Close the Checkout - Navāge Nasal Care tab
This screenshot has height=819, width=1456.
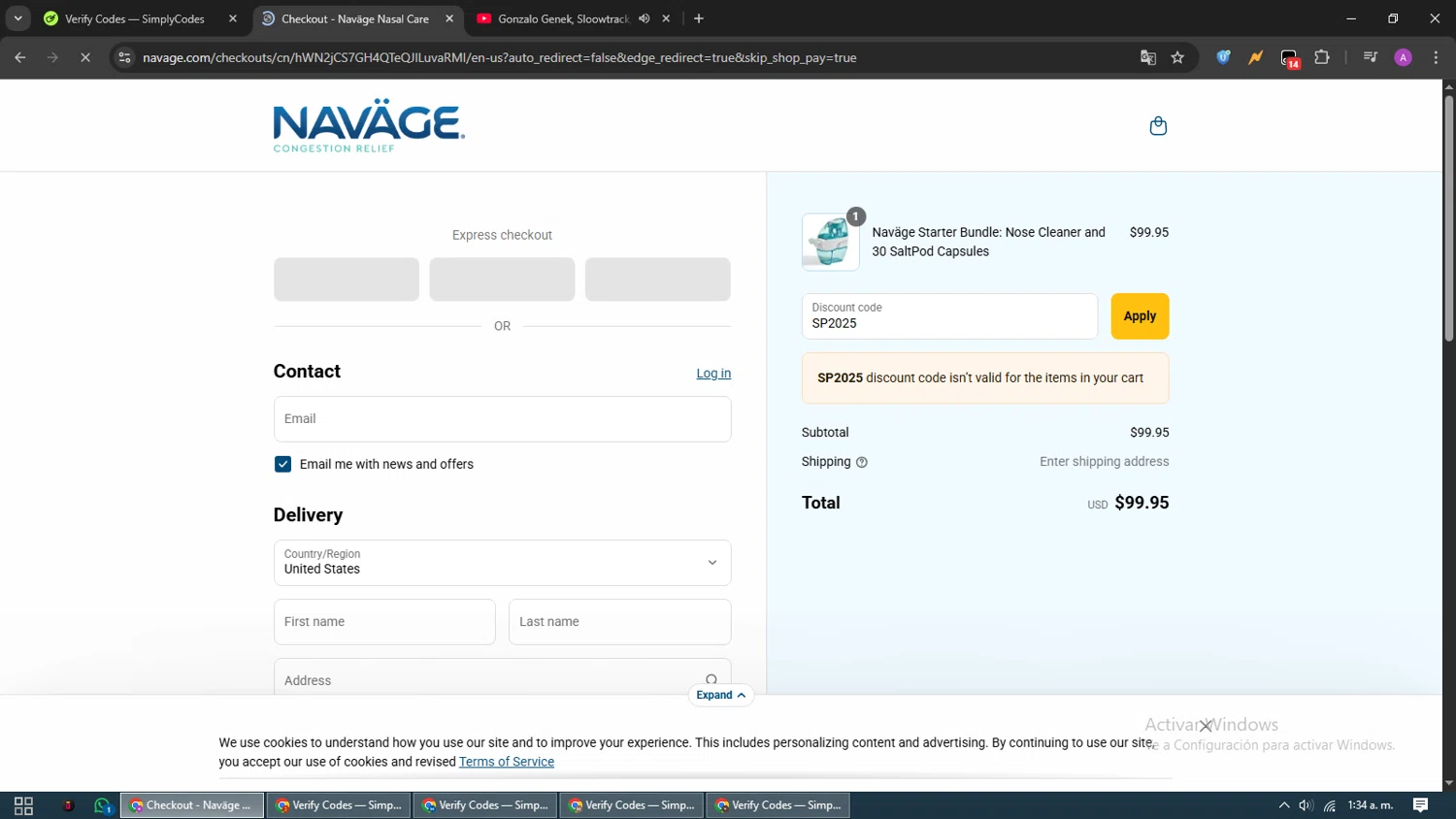coord(449,18)
